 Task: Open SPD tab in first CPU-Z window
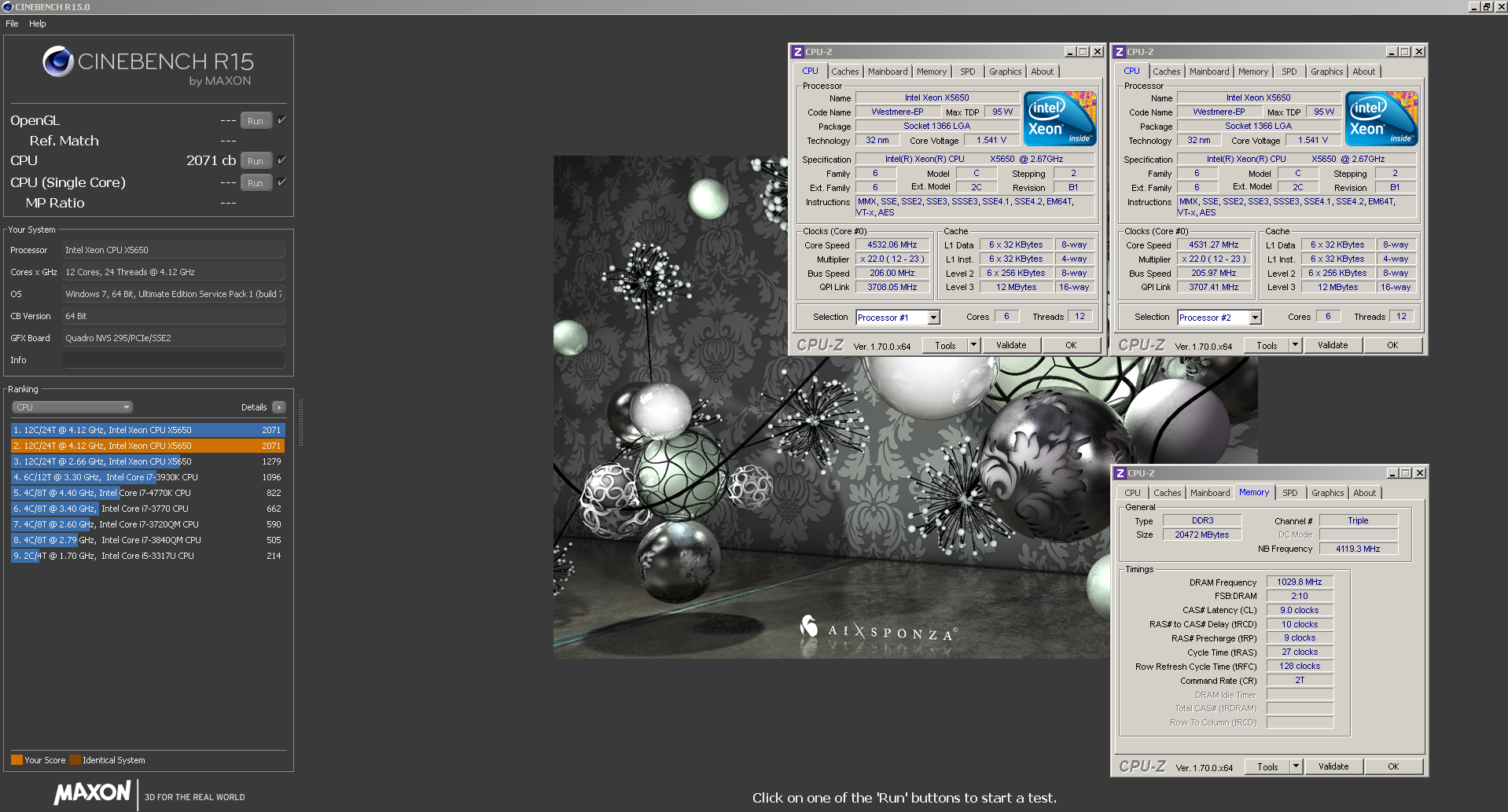968,72
